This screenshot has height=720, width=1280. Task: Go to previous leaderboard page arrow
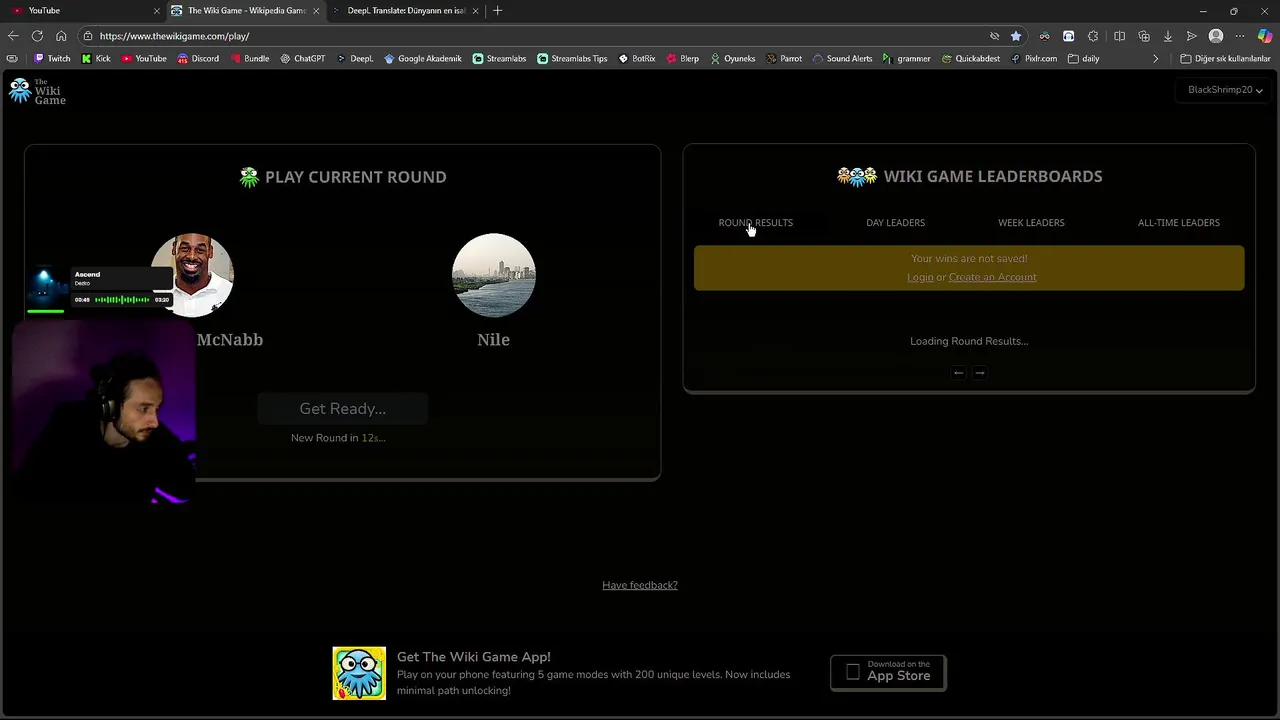tap(958, 373)
